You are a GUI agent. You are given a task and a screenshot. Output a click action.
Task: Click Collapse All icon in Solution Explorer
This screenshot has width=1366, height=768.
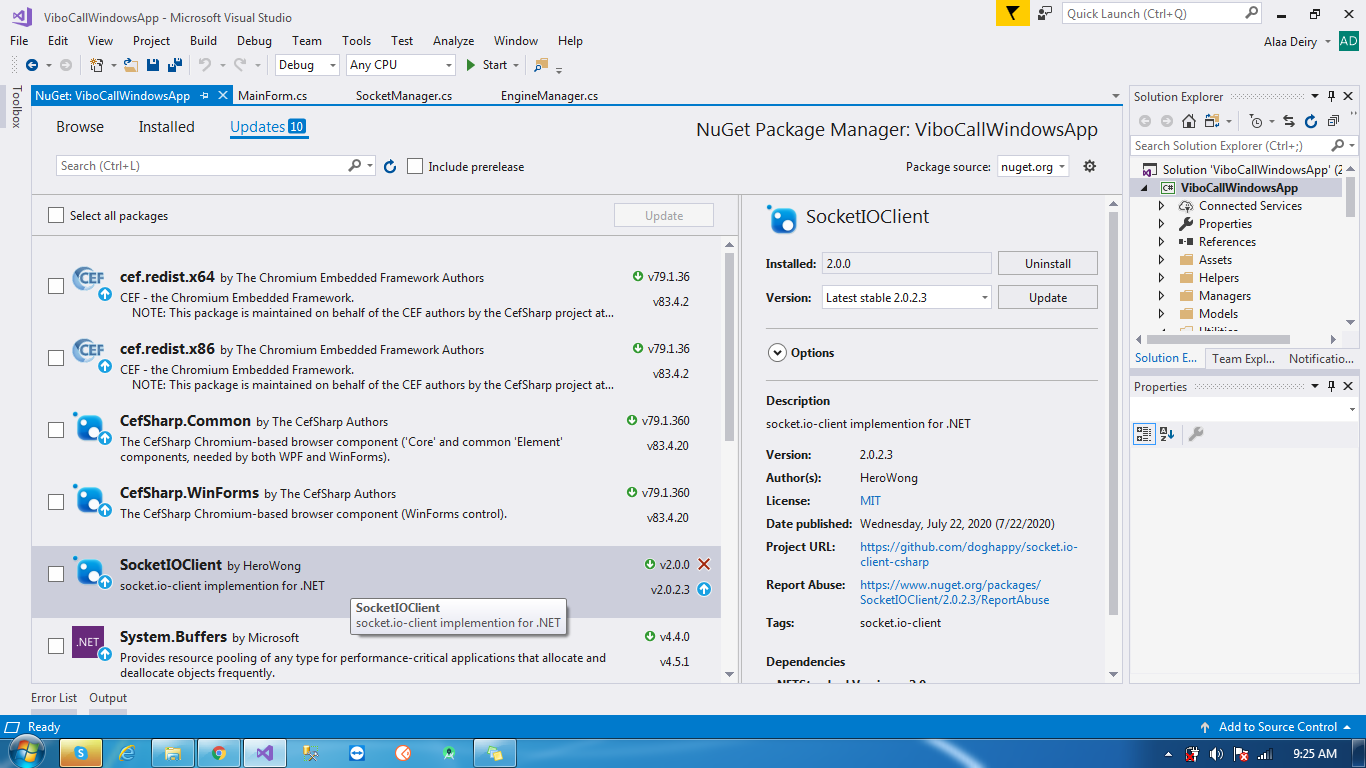(1333, 121)
